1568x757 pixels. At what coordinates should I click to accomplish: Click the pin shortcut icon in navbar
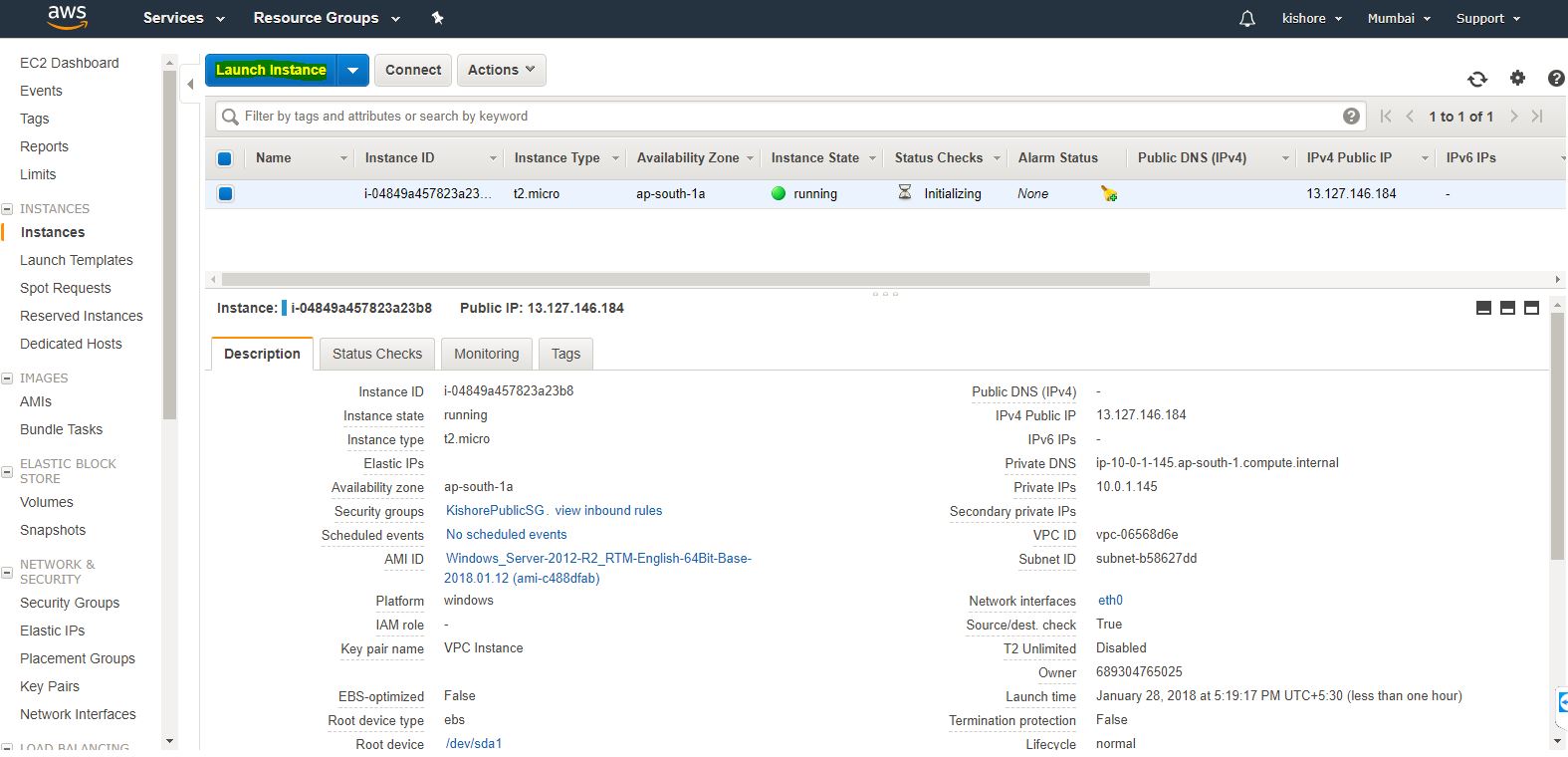[437, 18]
